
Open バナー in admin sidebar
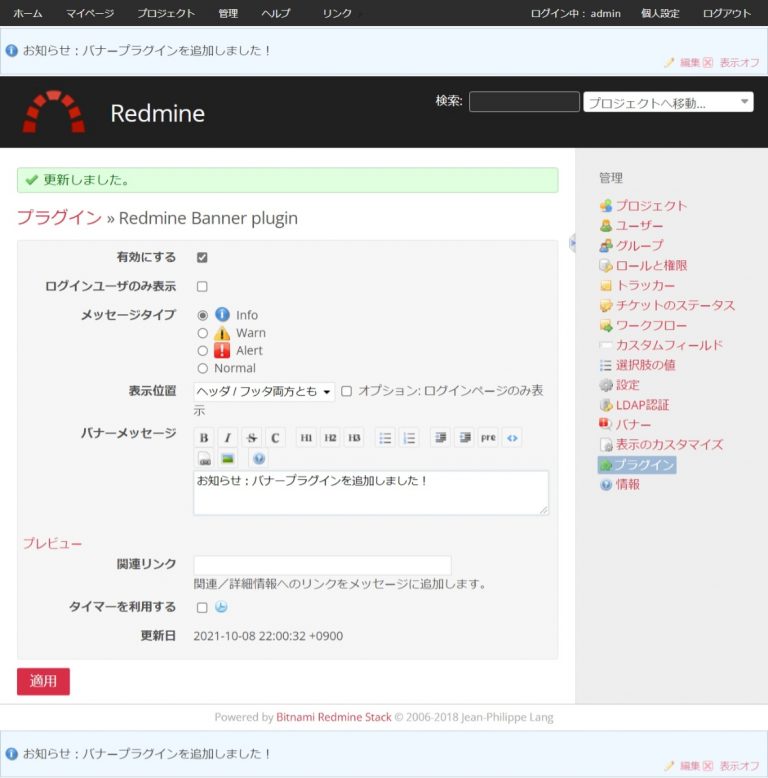pyautogui.click(x=633, y=425)
